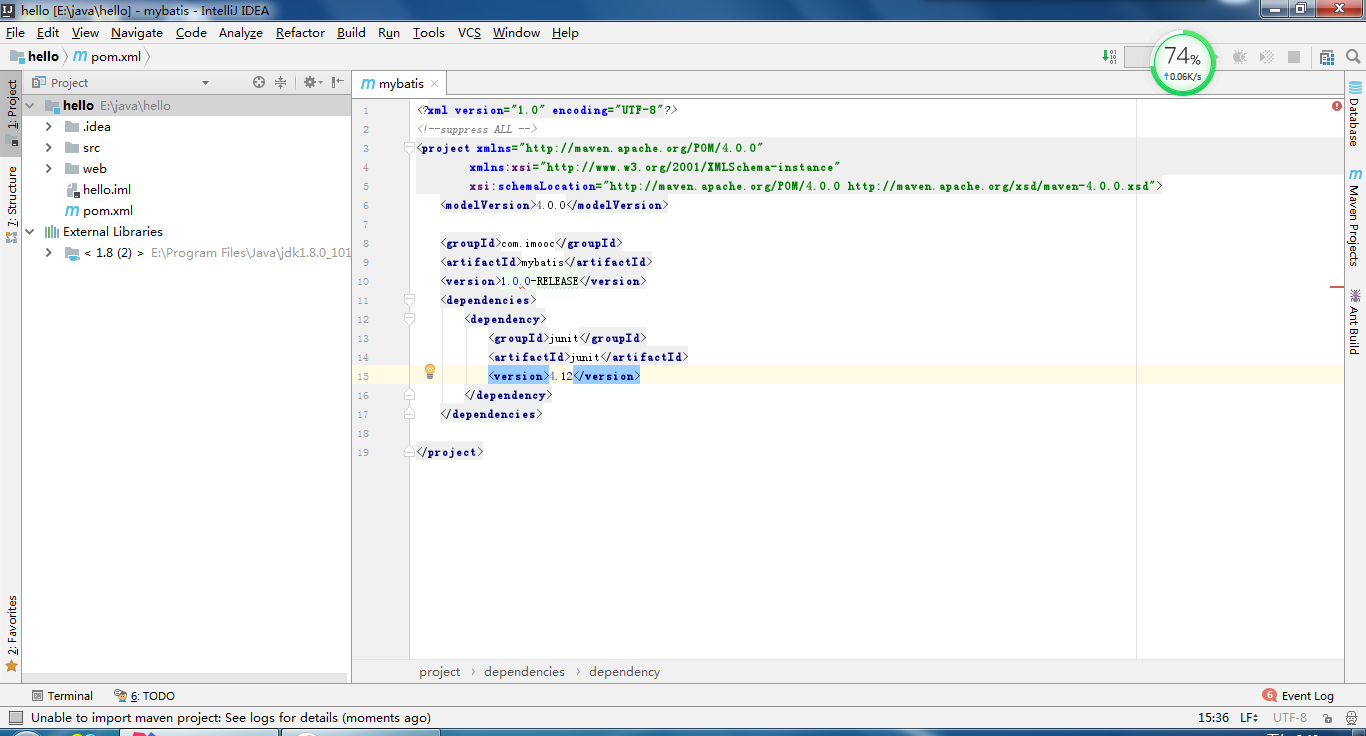Fold the project tag at line 3
The image size is (1366, 736).
point(409,148)
